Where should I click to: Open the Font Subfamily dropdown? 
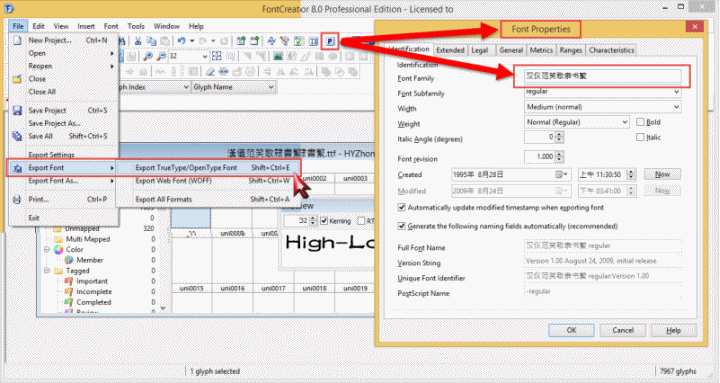676,92
